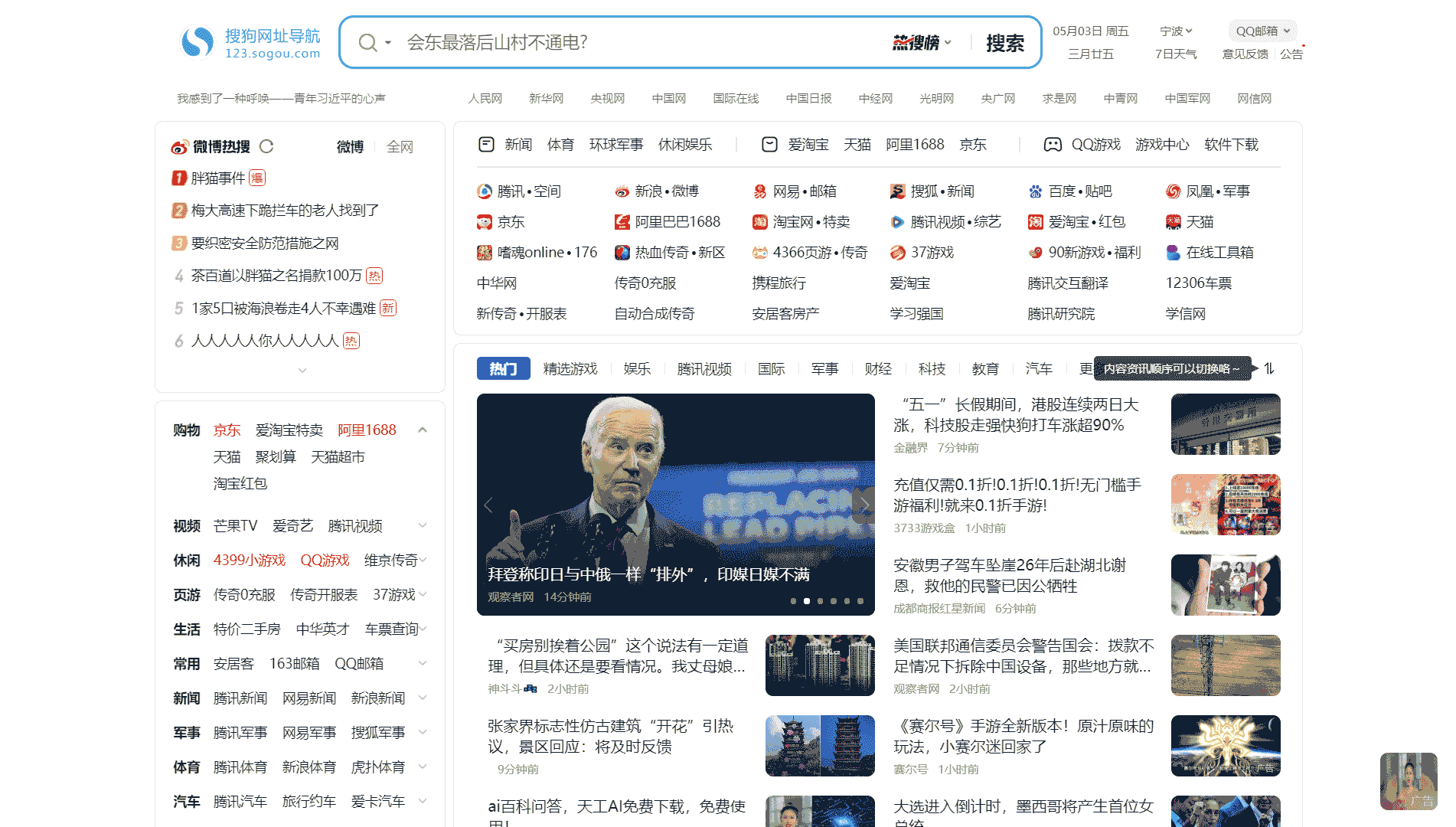Screen dimensions: 1456x827
Task: Click the search input field
Action: (x=643, y=43)
